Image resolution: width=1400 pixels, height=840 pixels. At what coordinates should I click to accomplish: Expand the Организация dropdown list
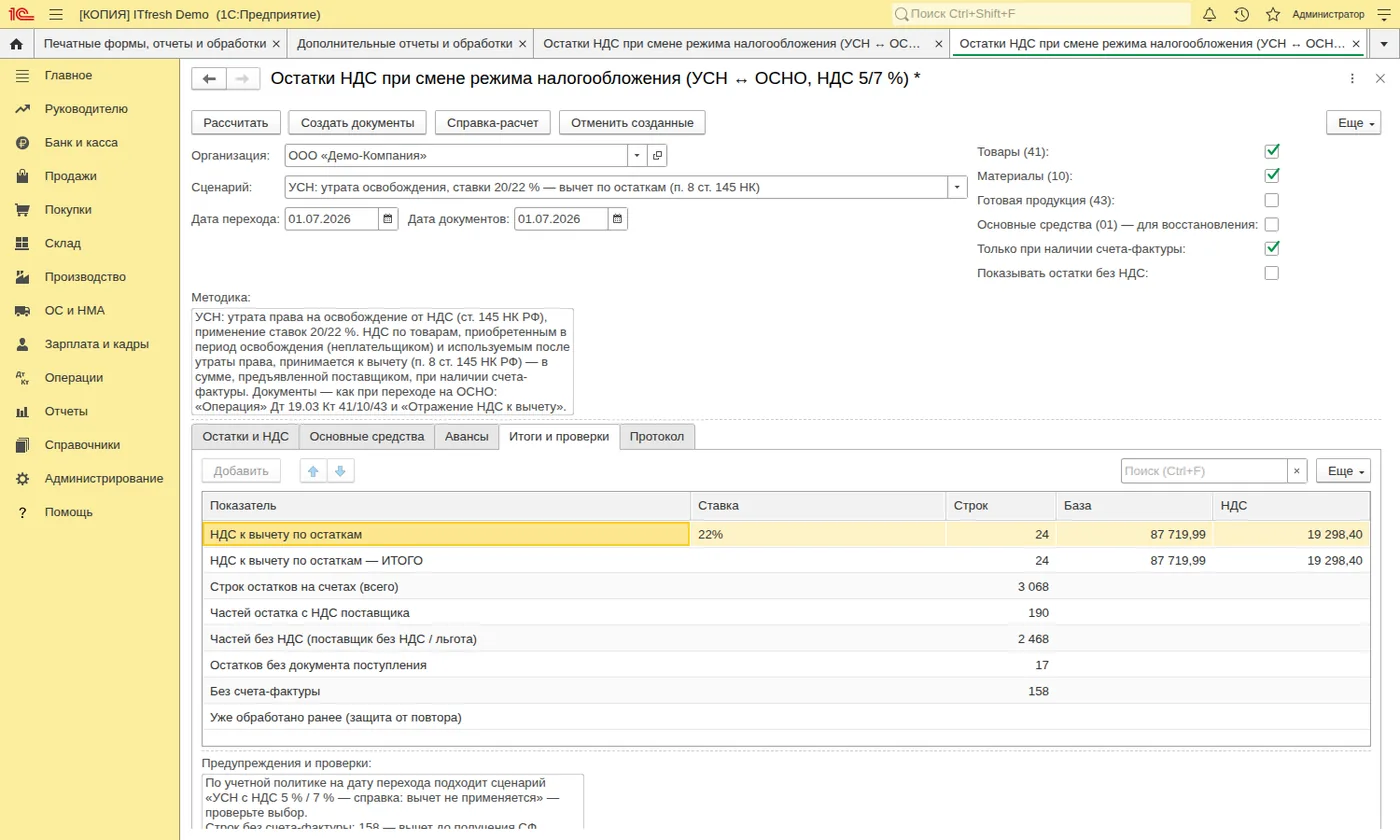point(637,156)
